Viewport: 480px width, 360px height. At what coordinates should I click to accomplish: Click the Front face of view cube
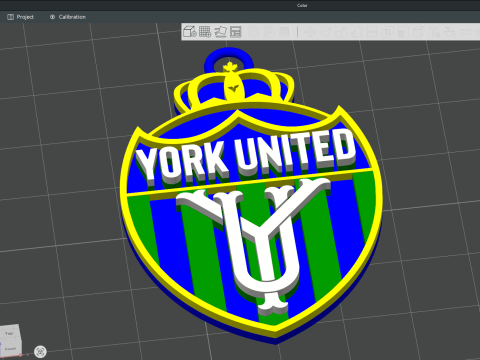click(11, 348)
